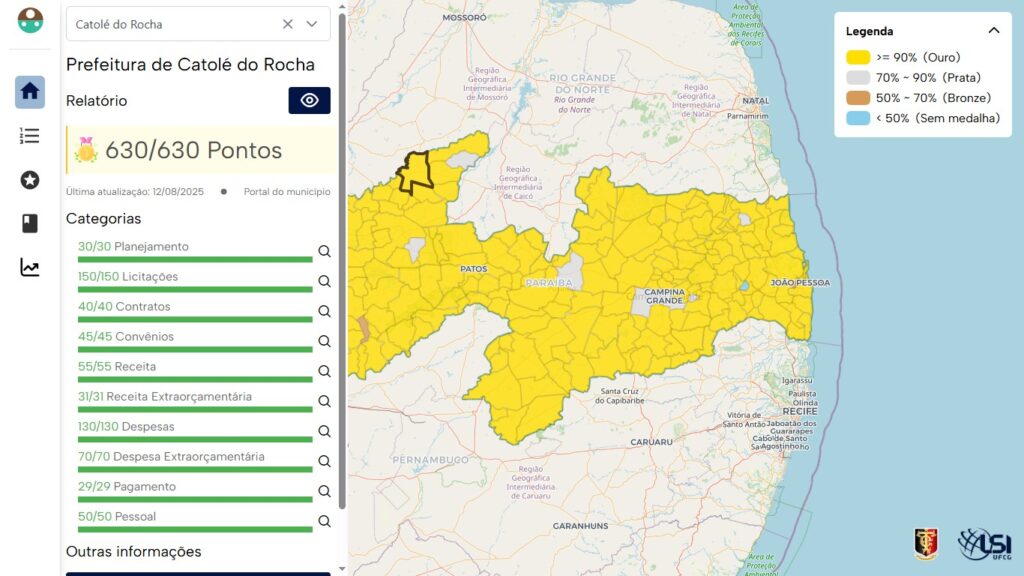Inspect Despesas category with magnifier icon
1024x576 pixels.
pyautogui.click(x=324, y=431)
